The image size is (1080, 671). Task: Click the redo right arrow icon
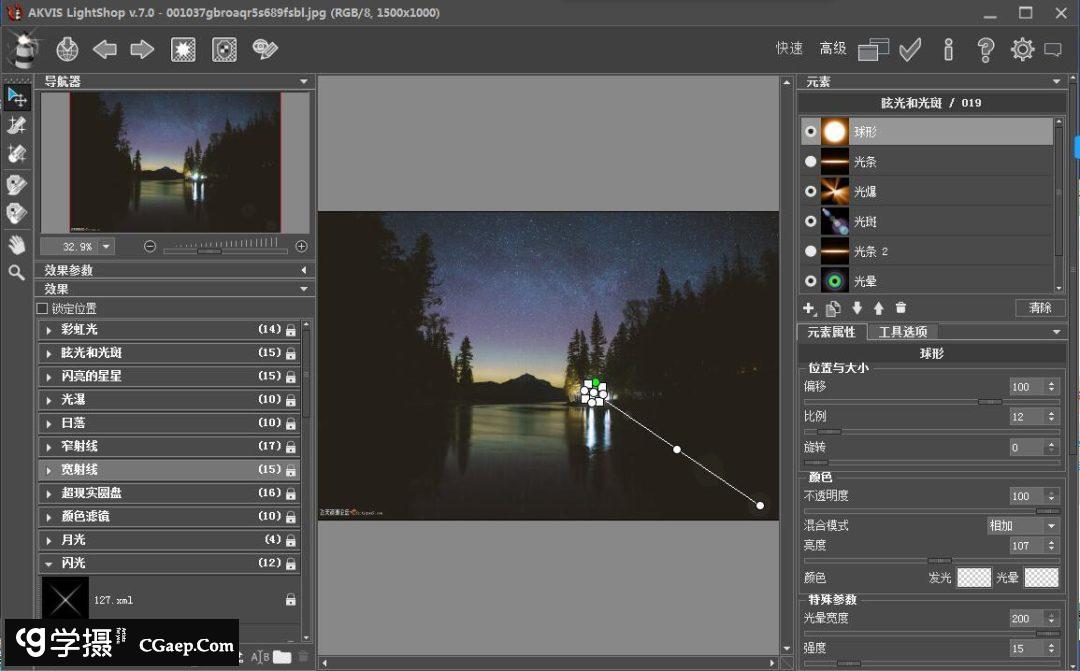point(142,49)
